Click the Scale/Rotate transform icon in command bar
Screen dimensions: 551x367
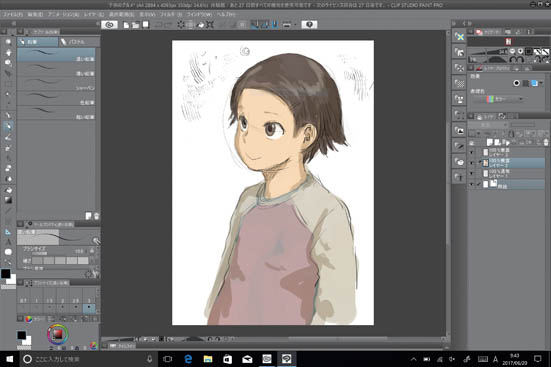210,25
